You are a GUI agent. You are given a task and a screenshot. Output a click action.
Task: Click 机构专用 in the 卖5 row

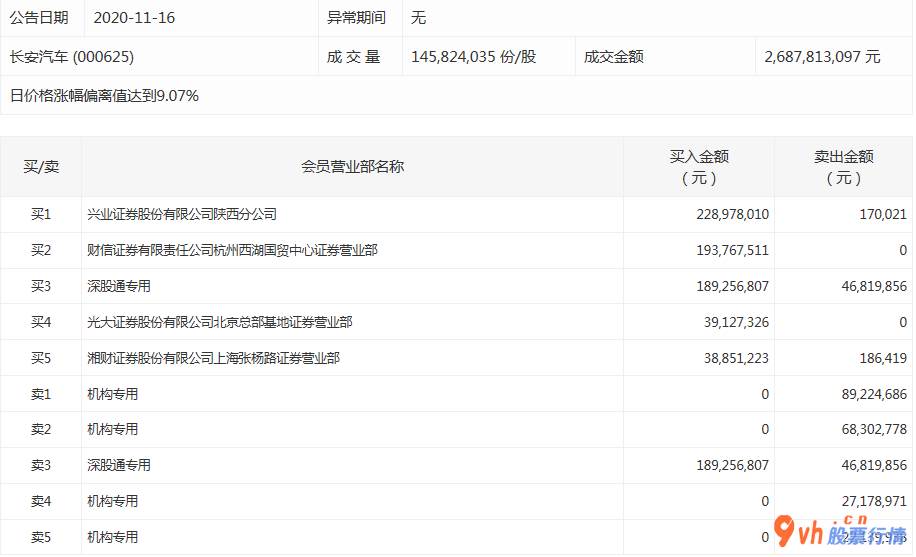[x=112, y=537]
